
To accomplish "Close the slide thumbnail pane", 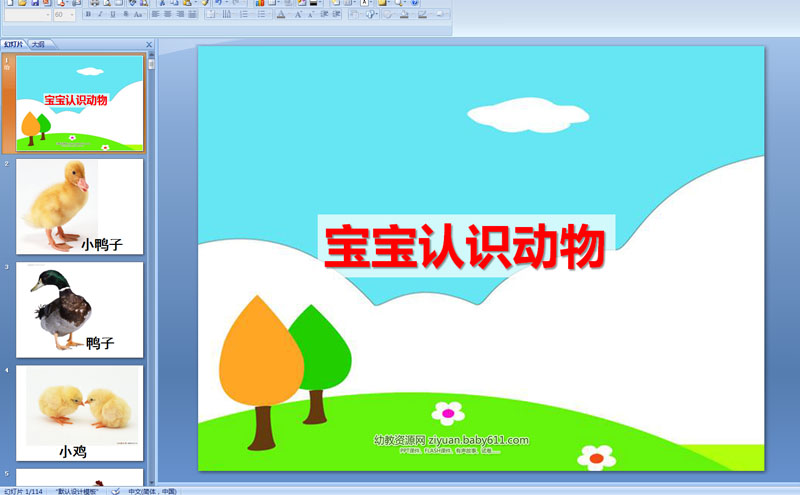I will [x=149, y=44].
